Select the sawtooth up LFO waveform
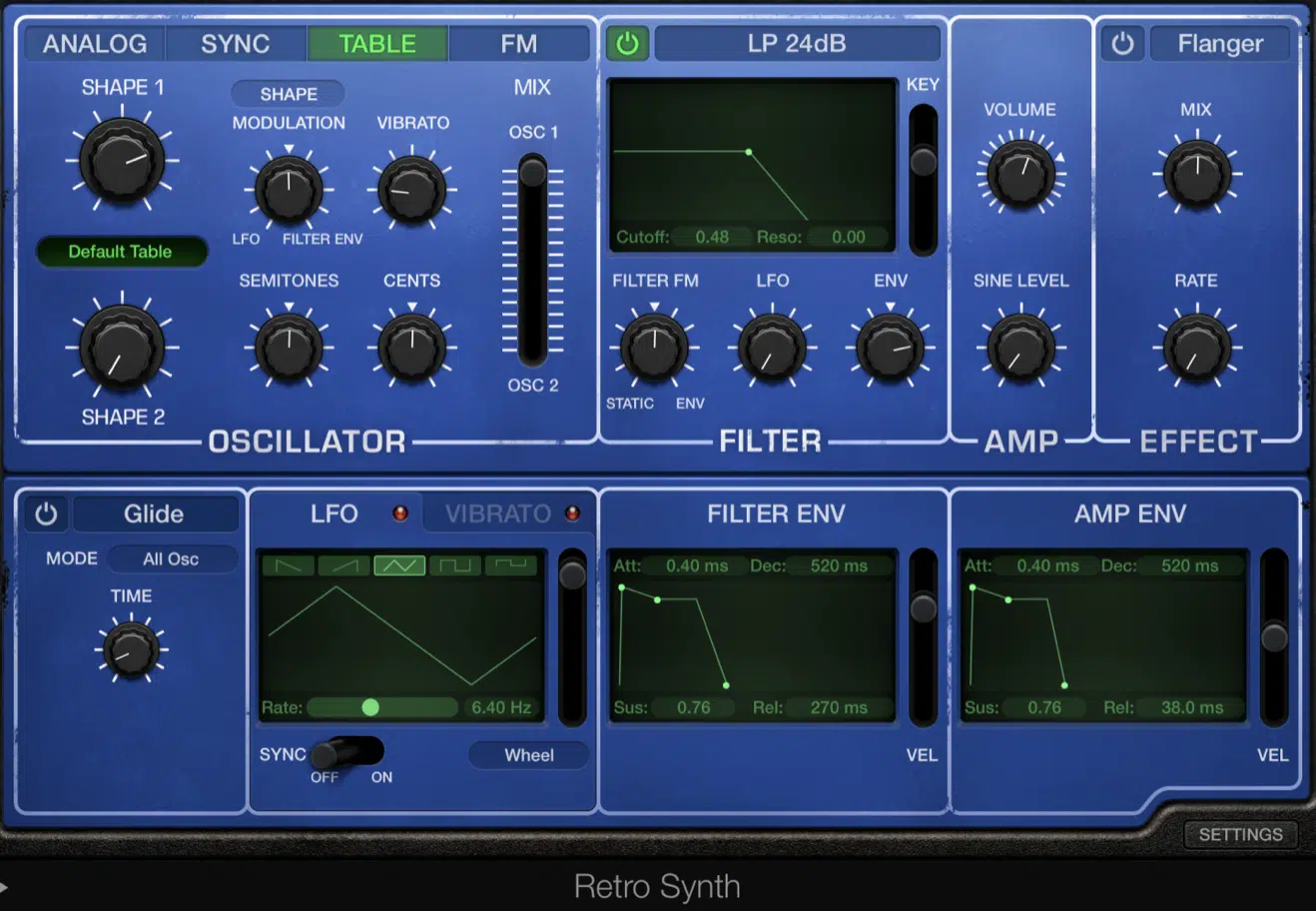Screen dimensions: 1316x911 point(343,565)
